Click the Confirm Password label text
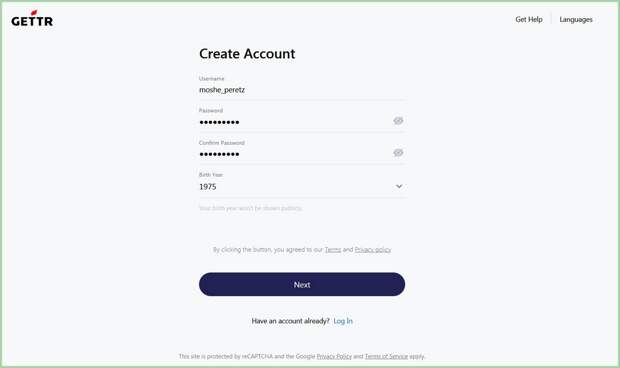Viewport: 620px width, 368px height. pos(222,143)
